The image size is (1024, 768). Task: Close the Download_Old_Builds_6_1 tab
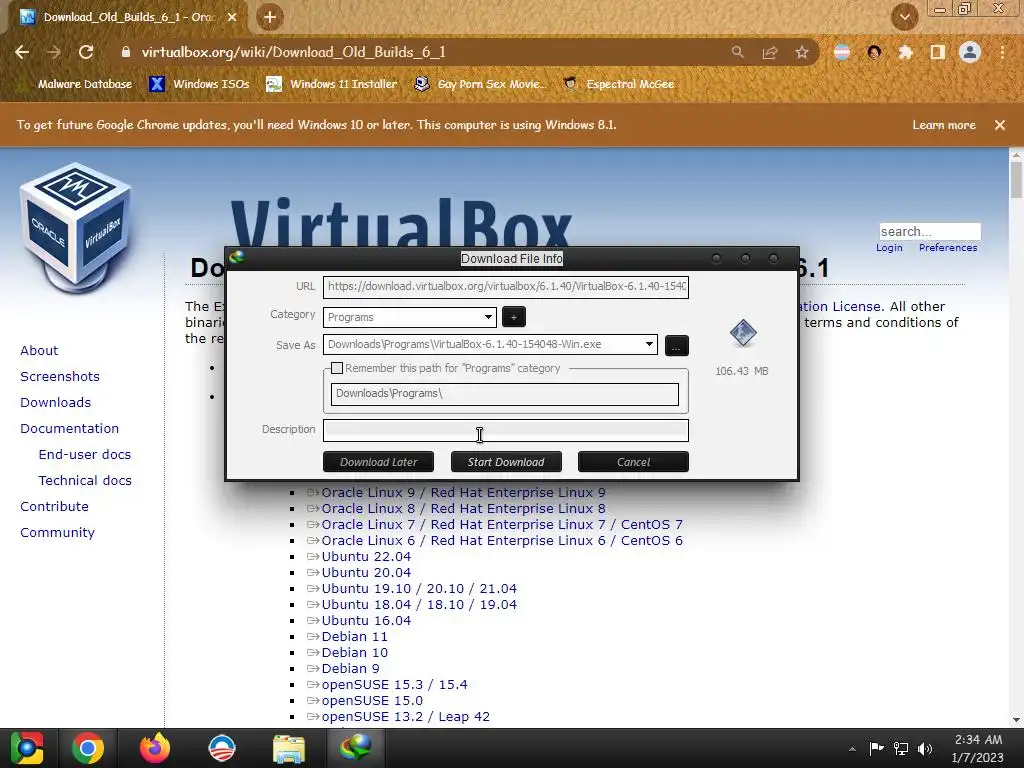point(232,17)
